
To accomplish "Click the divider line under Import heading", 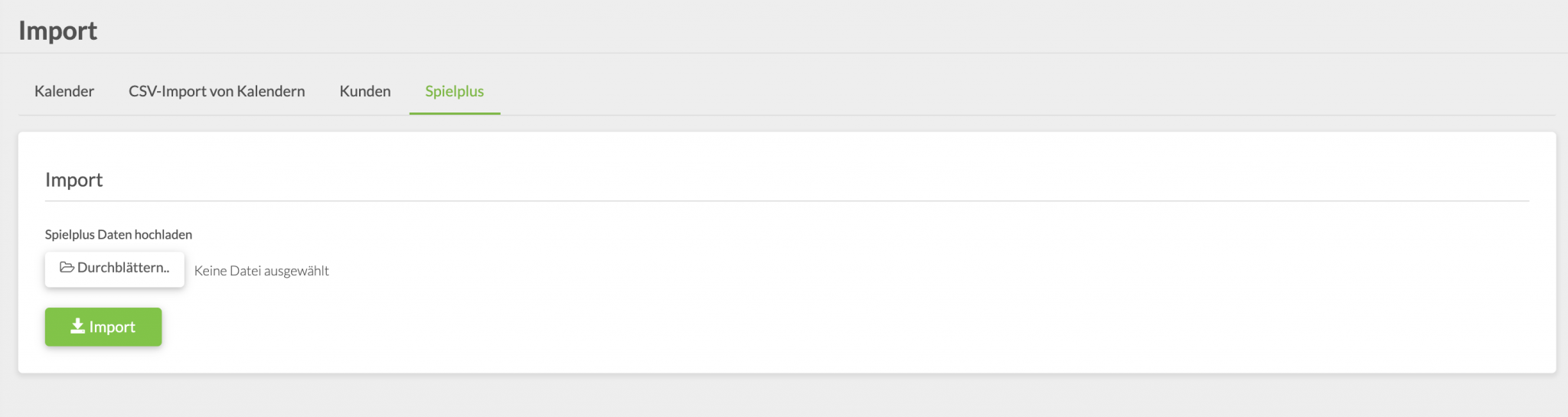I will point(786,201).
